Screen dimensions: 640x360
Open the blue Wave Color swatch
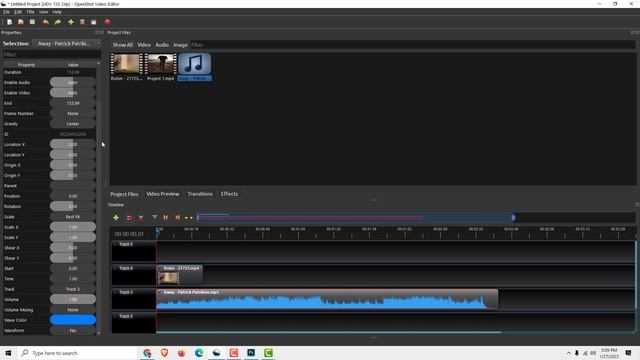click(73, 320)
